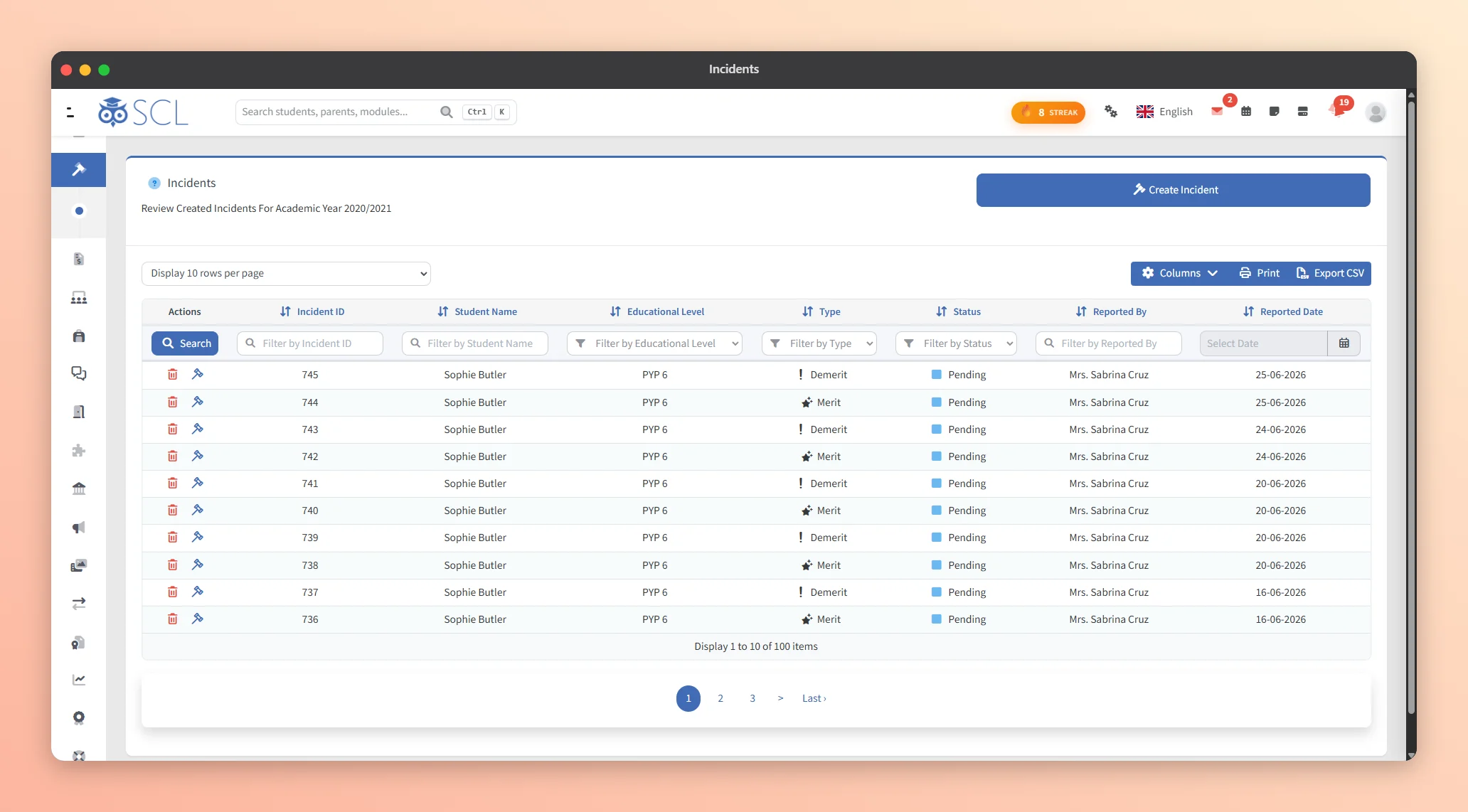Change language from English selector
This screenshot has width=1468, height=812.
[x=1164, y=112]
